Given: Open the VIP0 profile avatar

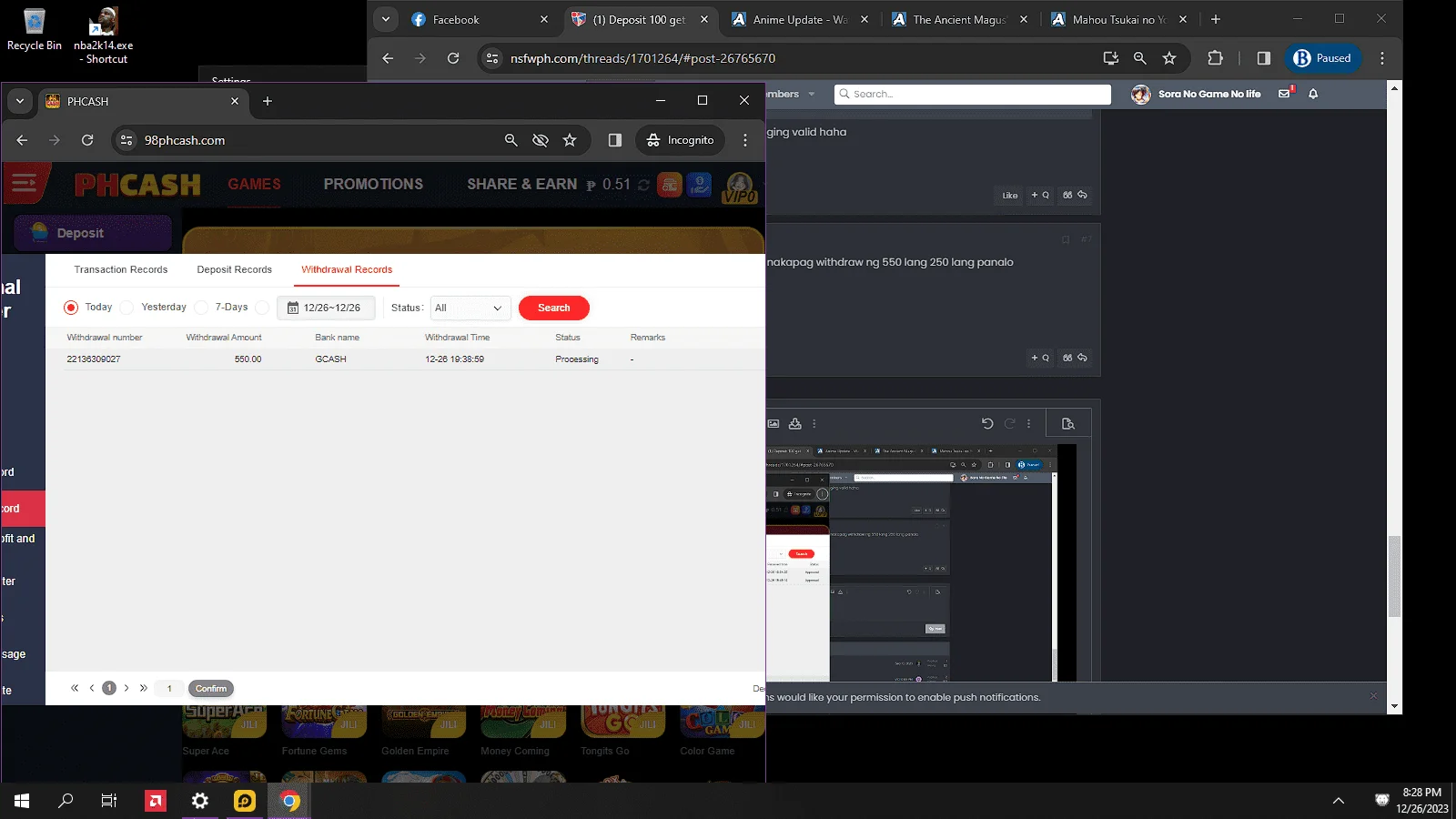Looking at the screenshot, I should tap(740, 187).
